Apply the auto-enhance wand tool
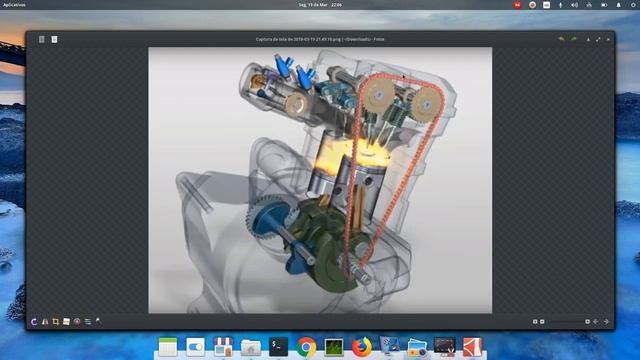Screen dimensions: 640x360 point(98,321)
